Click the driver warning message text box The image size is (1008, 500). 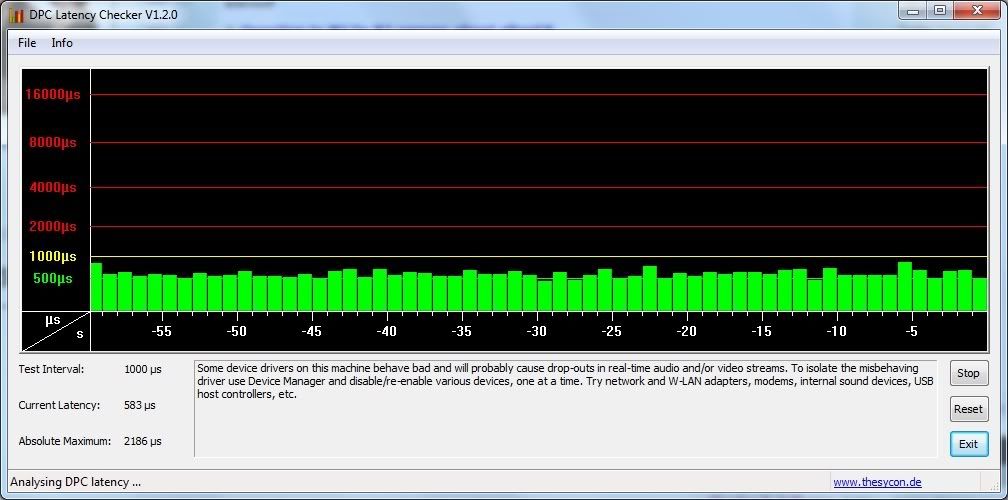tap(566, 409)
